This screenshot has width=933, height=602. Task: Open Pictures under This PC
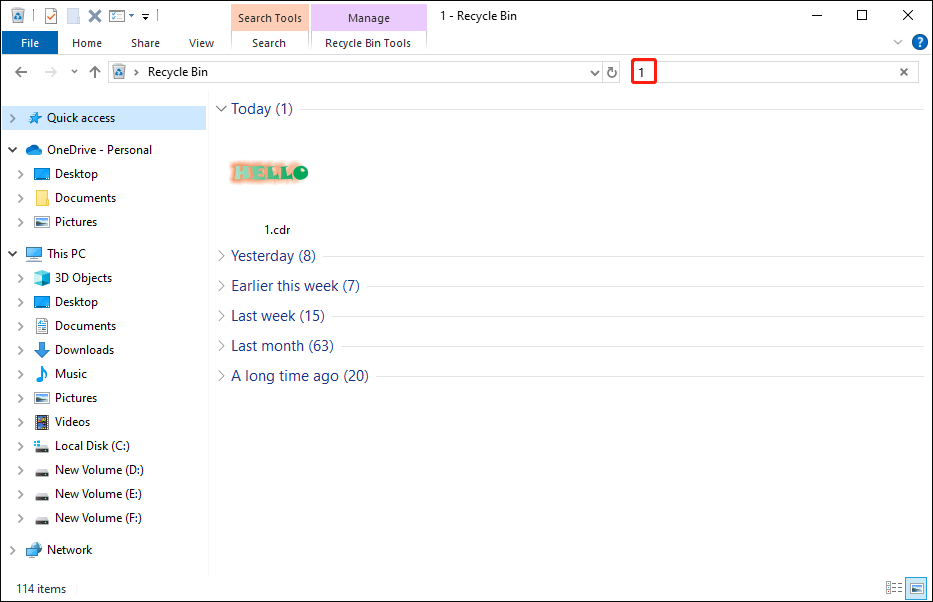coord(76,398)
